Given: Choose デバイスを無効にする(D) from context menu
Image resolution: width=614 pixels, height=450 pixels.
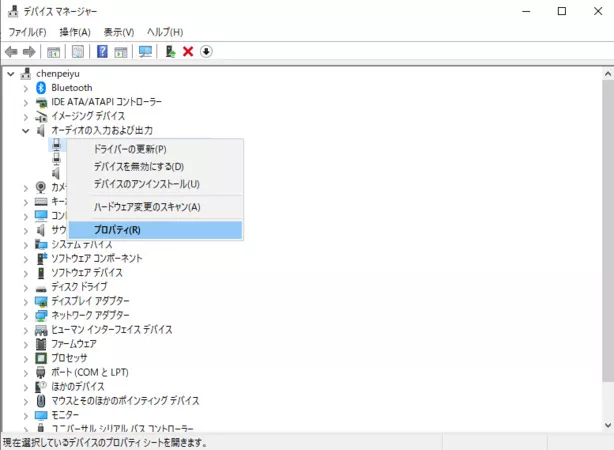Looking at the screenshot, I should pyautogui.click(x=155, y=167).
